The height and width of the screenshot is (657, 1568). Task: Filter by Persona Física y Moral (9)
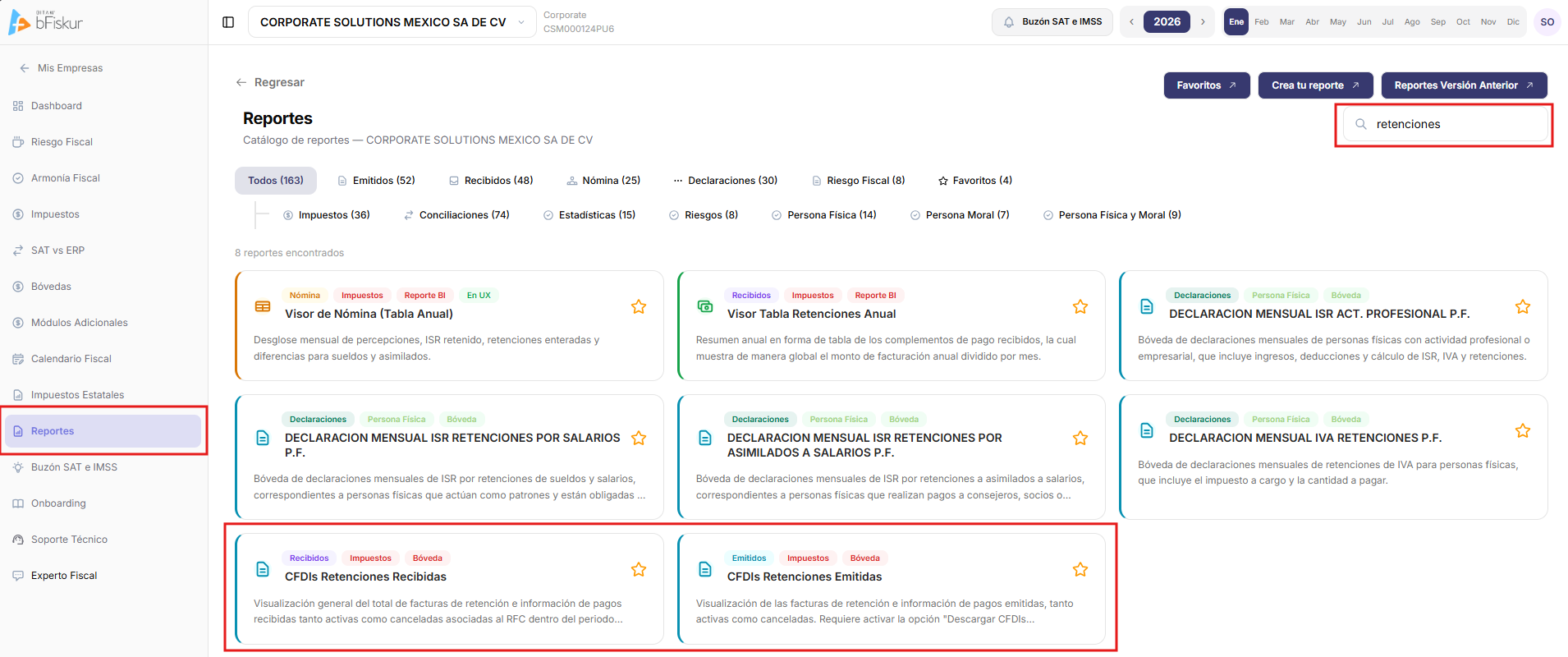pos(1112,215)
